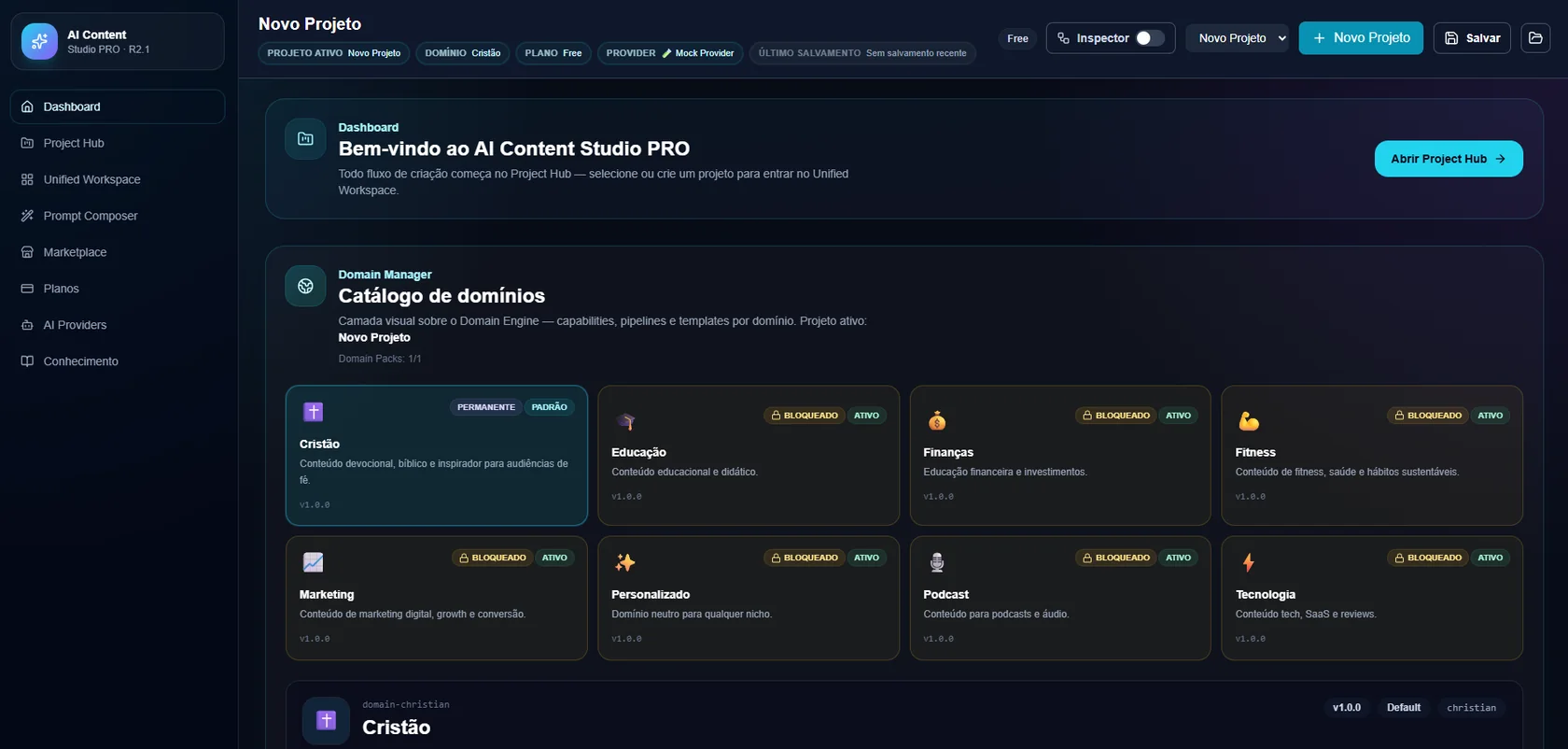Click the large cross icon in domain-christian panel
The width and height of the screenshot is (1568, 749).
[x=326, y=720]
